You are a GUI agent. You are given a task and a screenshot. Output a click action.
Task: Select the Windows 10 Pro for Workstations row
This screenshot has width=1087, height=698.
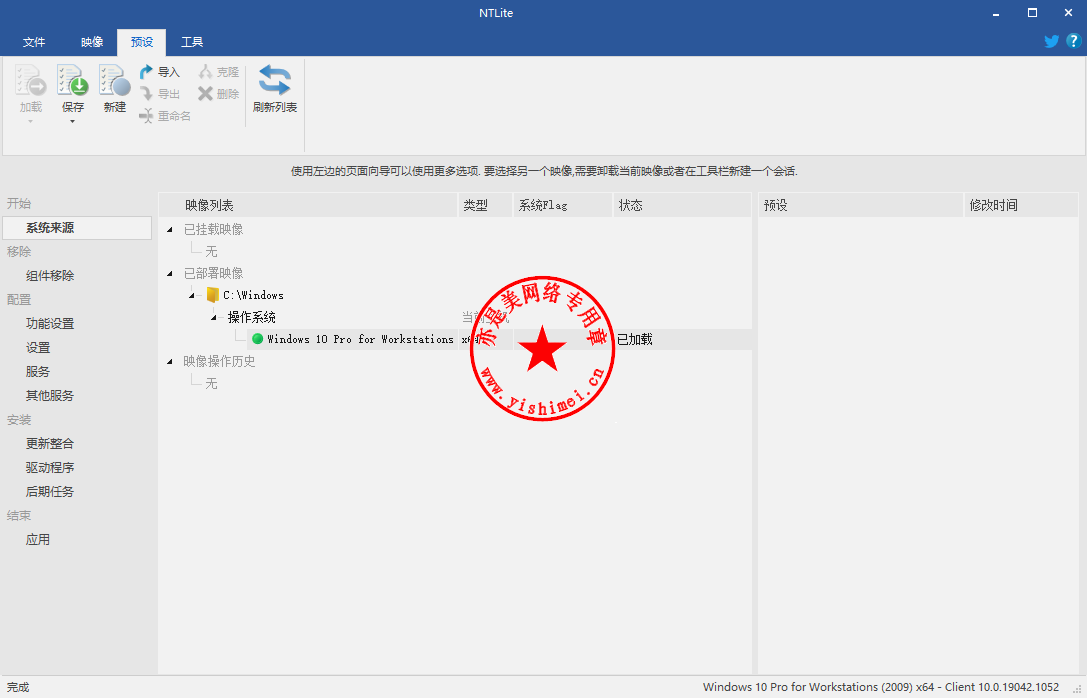(499, 339)
